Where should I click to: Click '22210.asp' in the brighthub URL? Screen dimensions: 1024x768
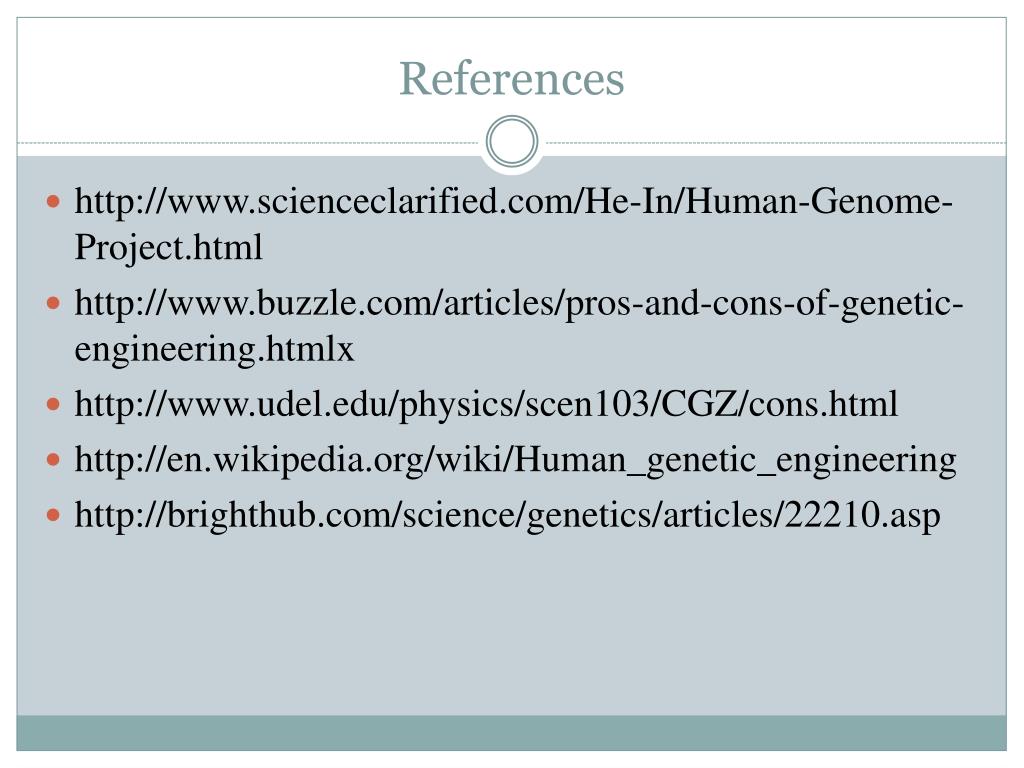click(x=862, y=515)
